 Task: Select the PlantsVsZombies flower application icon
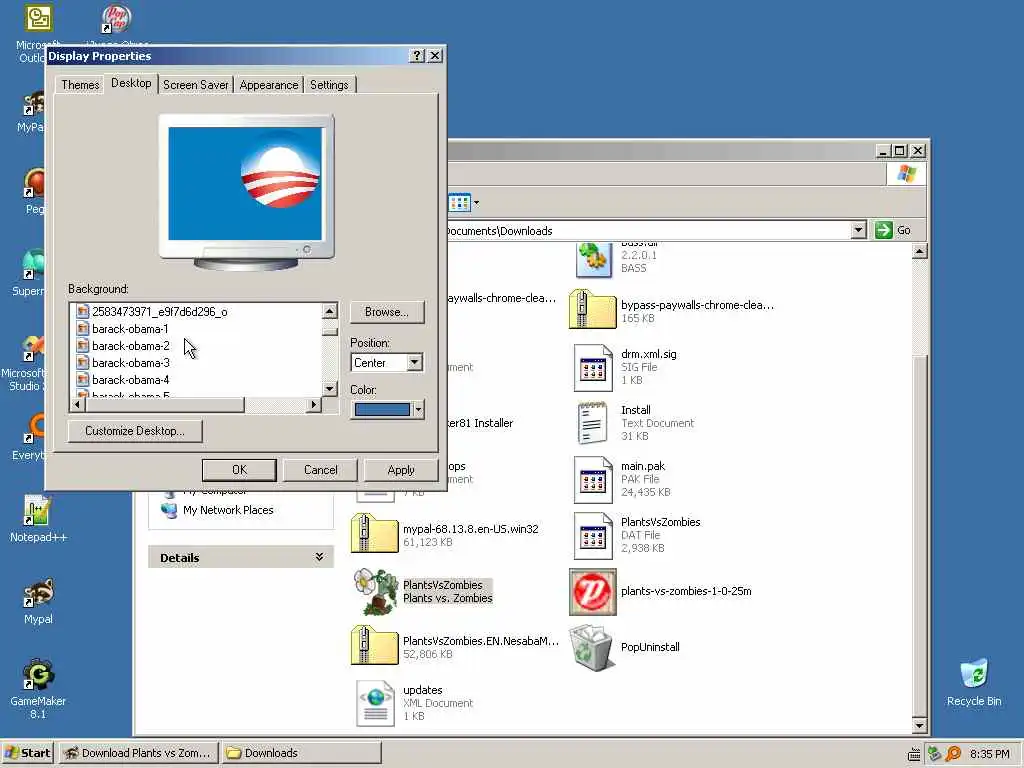[x=376, y=592]
